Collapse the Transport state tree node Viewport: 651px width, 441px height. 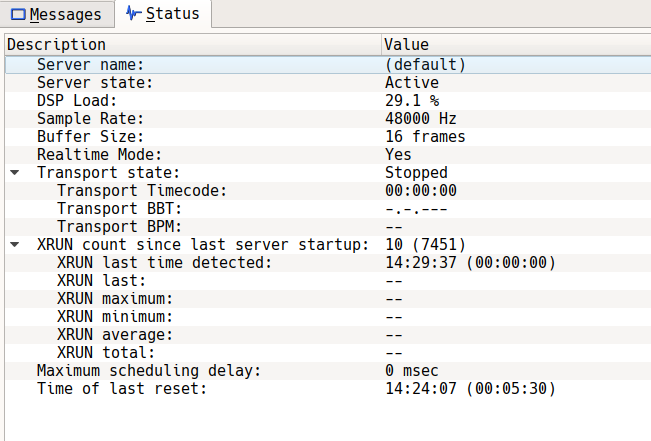(14, 173)
